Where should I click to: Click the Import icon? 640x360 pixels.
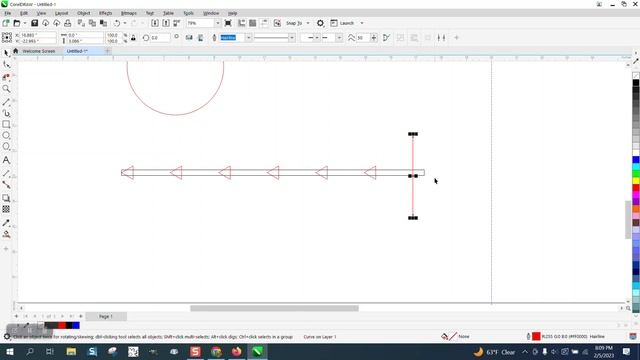pyautogui.click(x=155, y=23)
